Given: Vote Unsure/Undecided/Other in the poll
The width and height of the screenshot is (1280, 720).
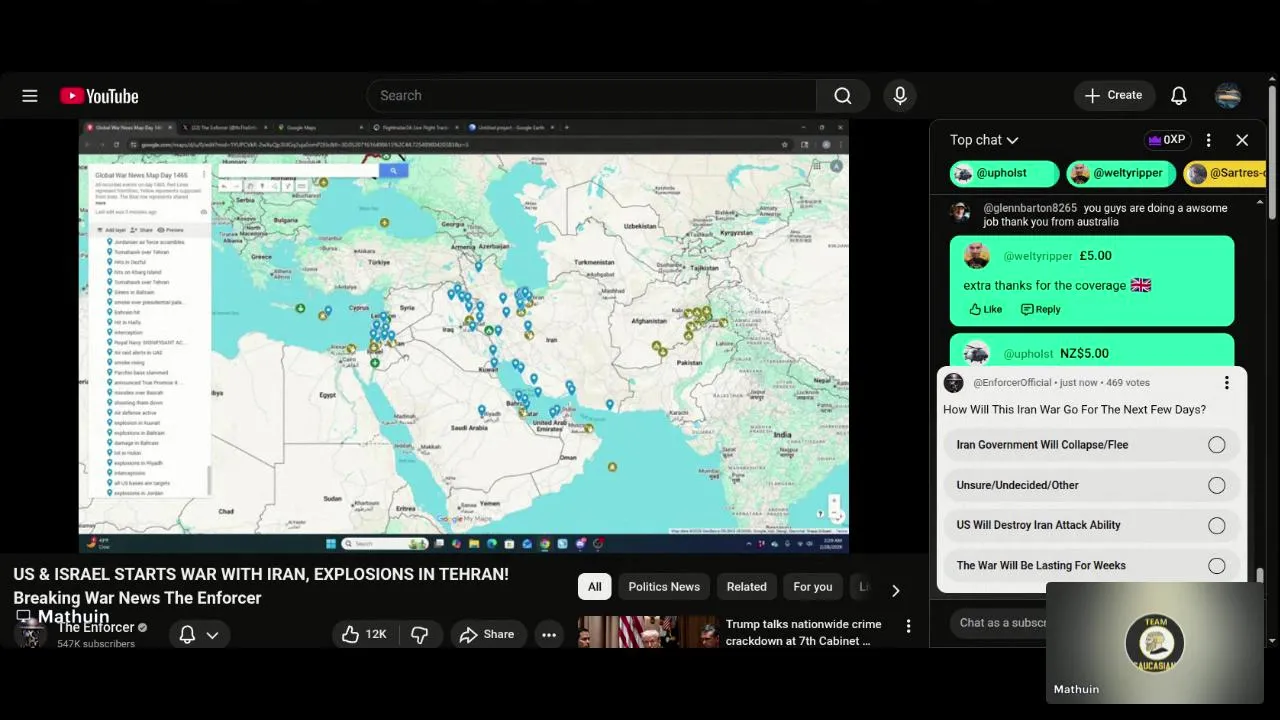Looking at the screenshot, I should (x=1091, y=485).
